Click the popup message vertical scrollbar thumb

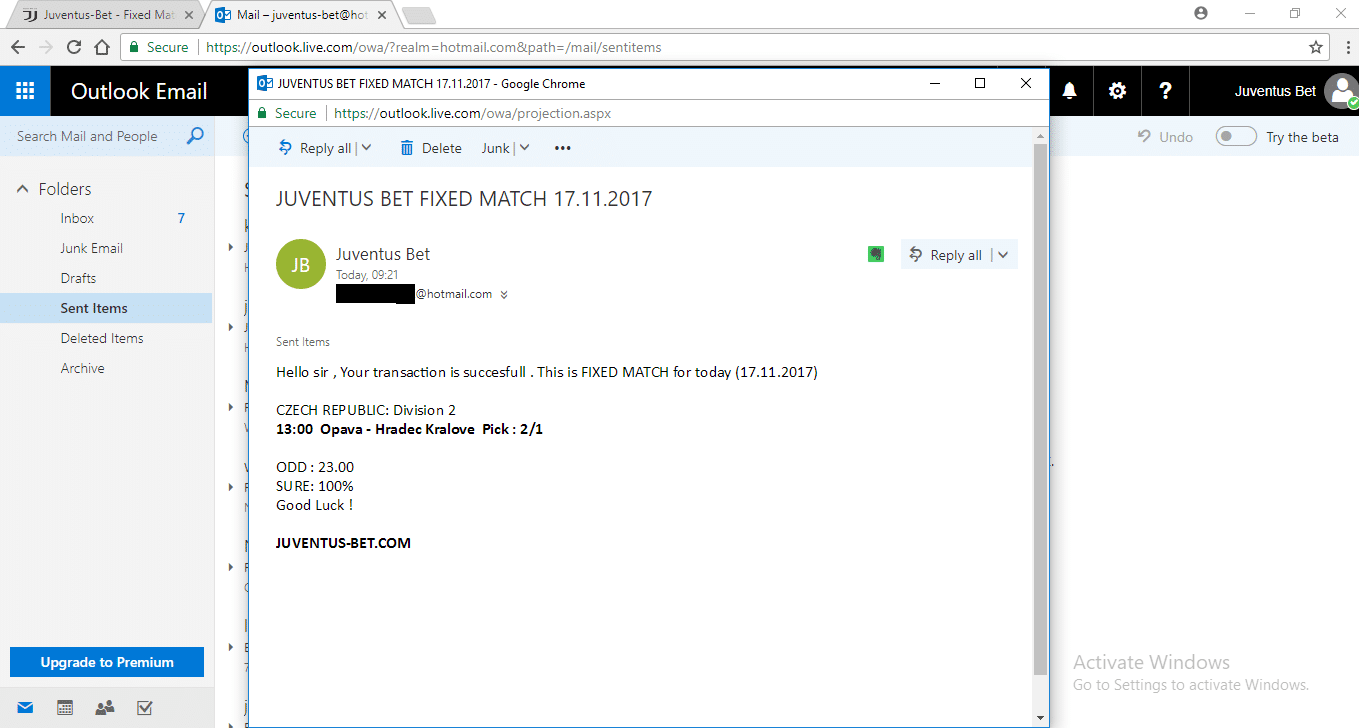[x=1040, y=408]
